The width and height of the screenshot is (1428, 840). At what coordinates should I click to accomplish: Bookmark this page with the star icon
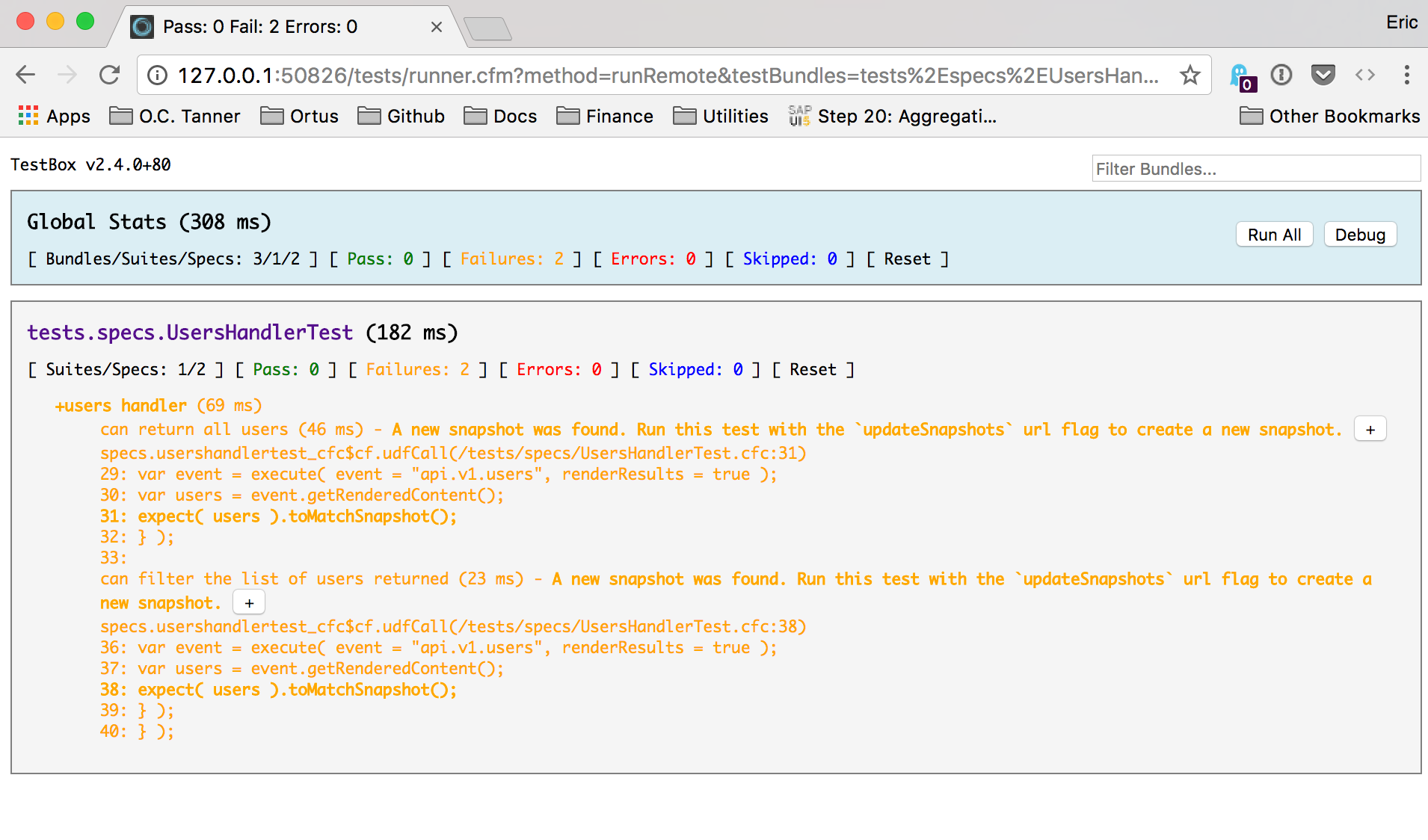[x=1190, y=75]
